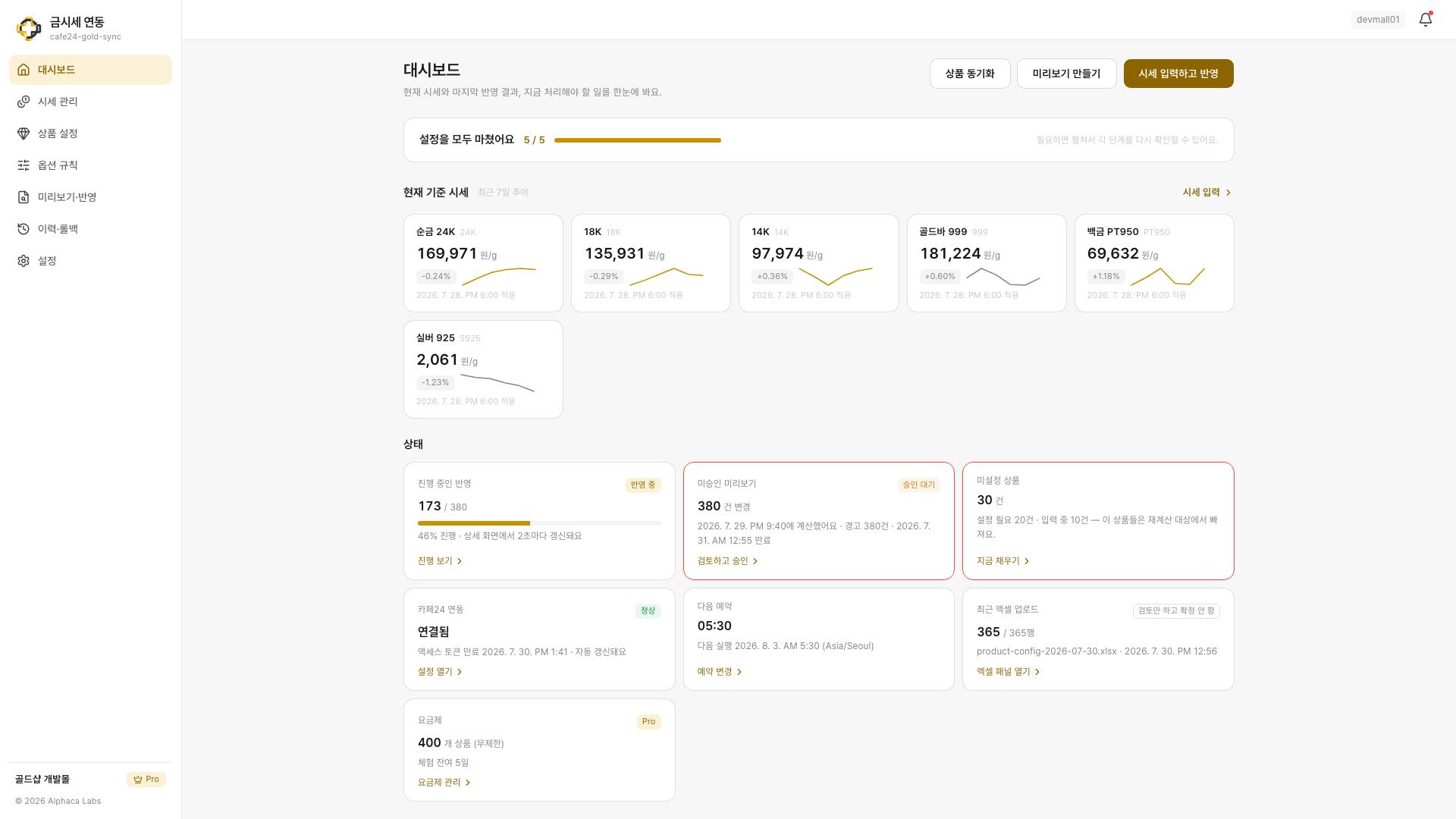This screenshot has width=1456, height=819.
Task: Open 대시보드 menu item
Action: coord(90,70)
